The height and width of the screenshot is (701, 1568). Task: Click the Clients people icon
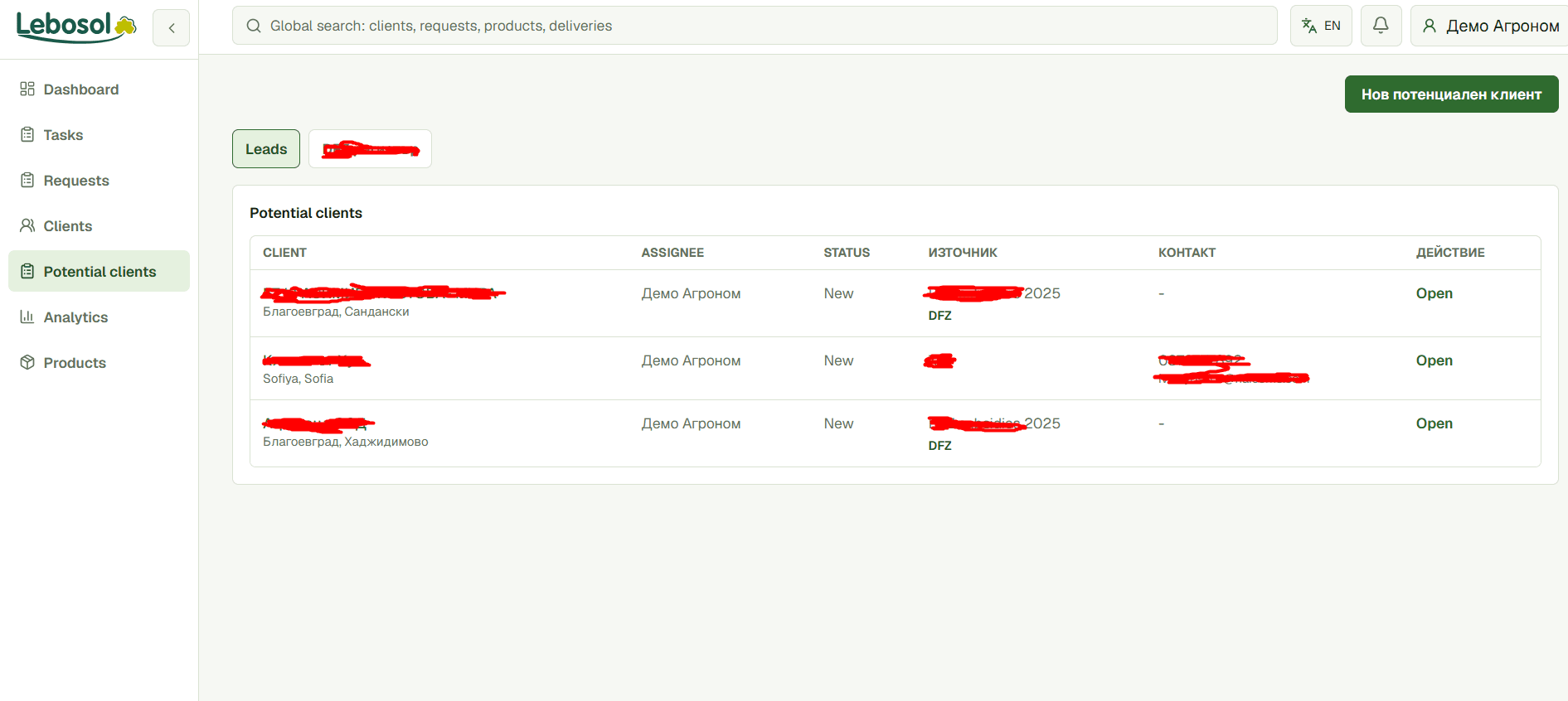click(x=27, y=225)
